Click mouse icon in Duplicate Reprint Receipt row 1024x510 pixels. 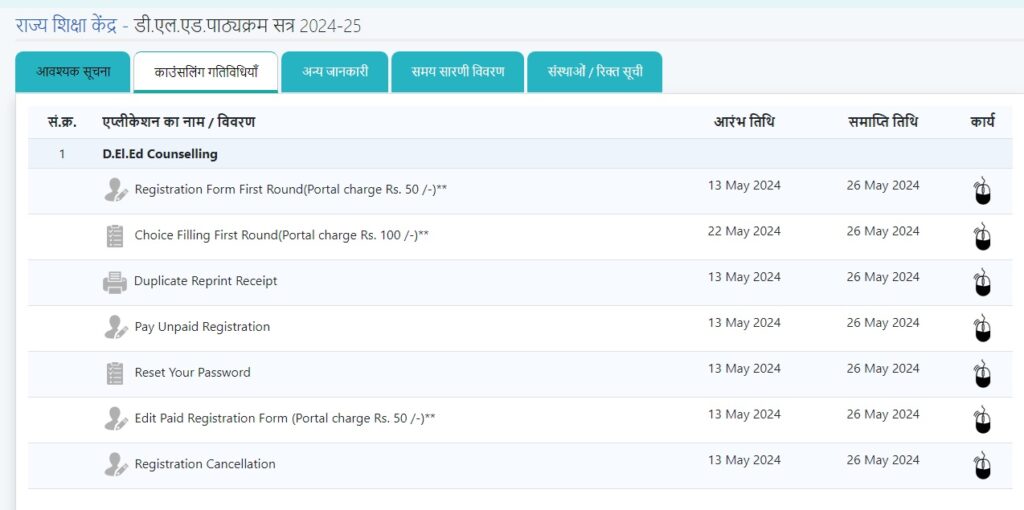(982, 283)
